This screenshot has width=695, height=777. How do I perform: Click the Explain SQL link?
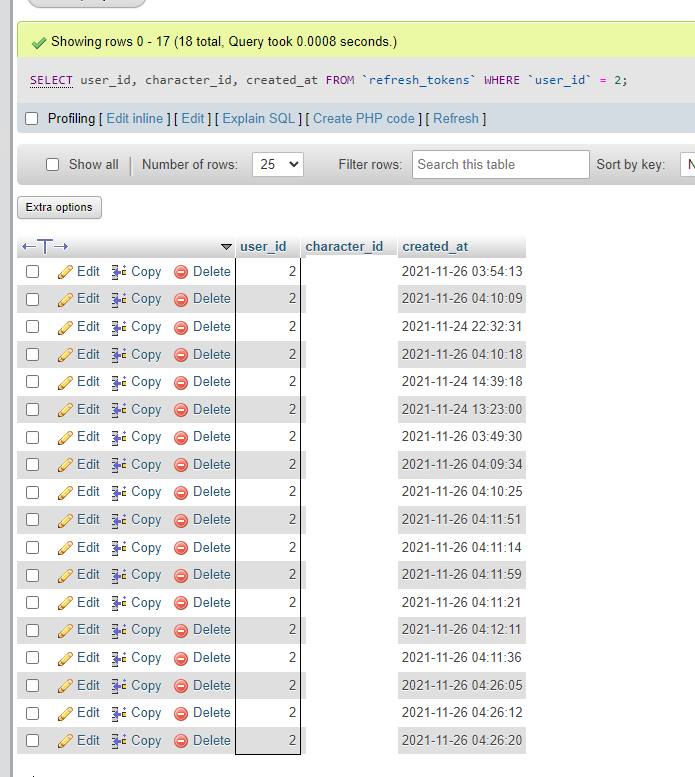[258, 119]
